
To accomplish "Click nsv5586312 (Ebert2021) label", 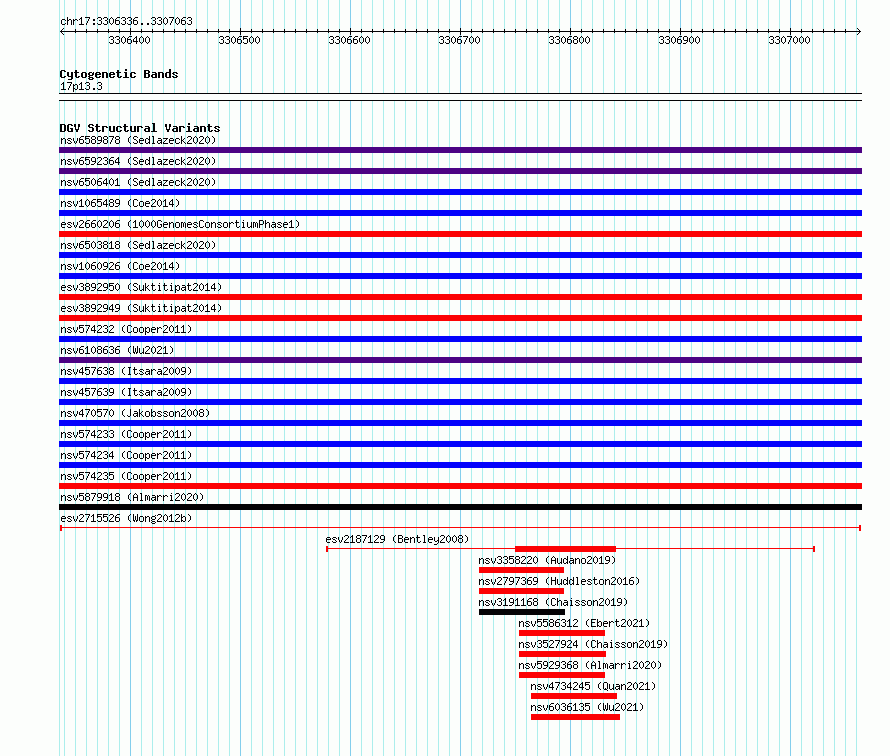I will [584, 623].
